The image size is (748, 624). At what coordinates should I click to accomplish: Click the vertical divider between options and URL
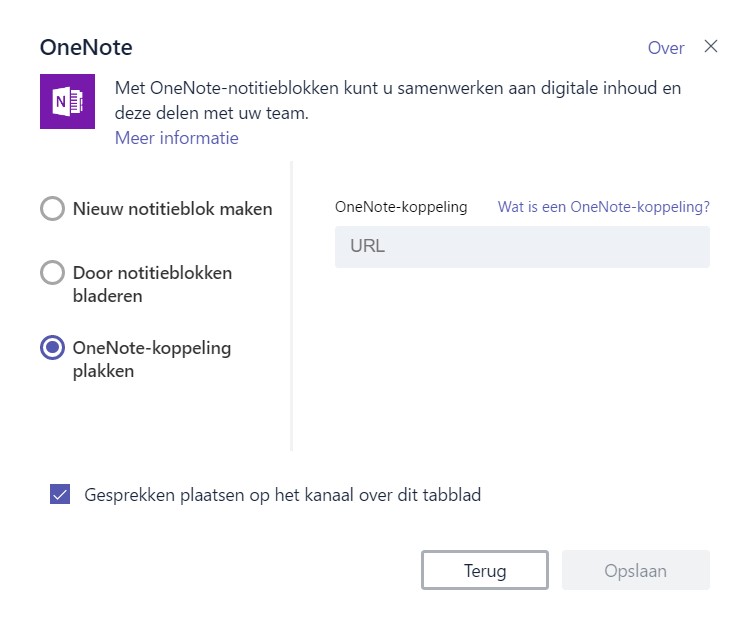pos(291,306)
